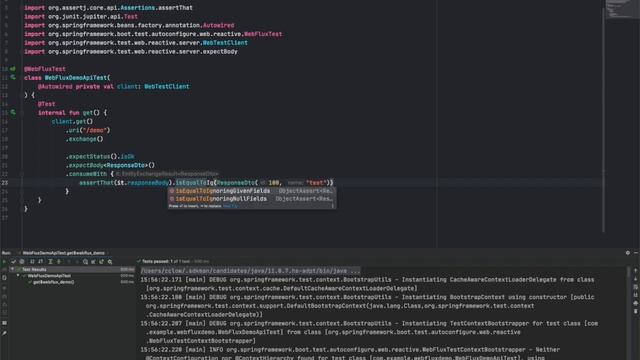This screenshot has width=640, height=360.
Task: Collapse all test results nodes
Action: 59,262
